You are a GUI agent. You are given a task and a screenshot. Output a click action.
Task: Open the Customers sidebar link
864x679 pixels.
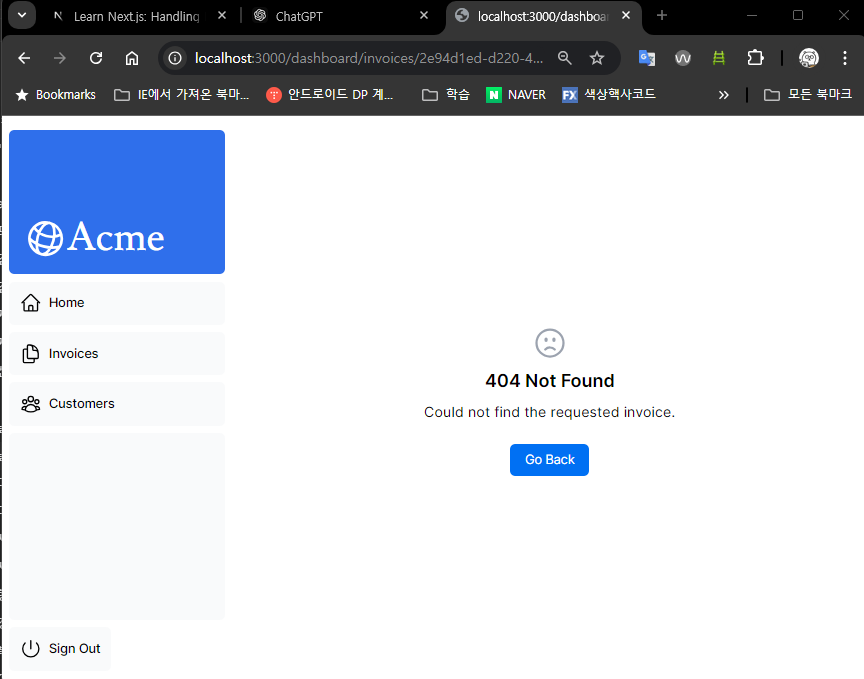tap(117, 404)
